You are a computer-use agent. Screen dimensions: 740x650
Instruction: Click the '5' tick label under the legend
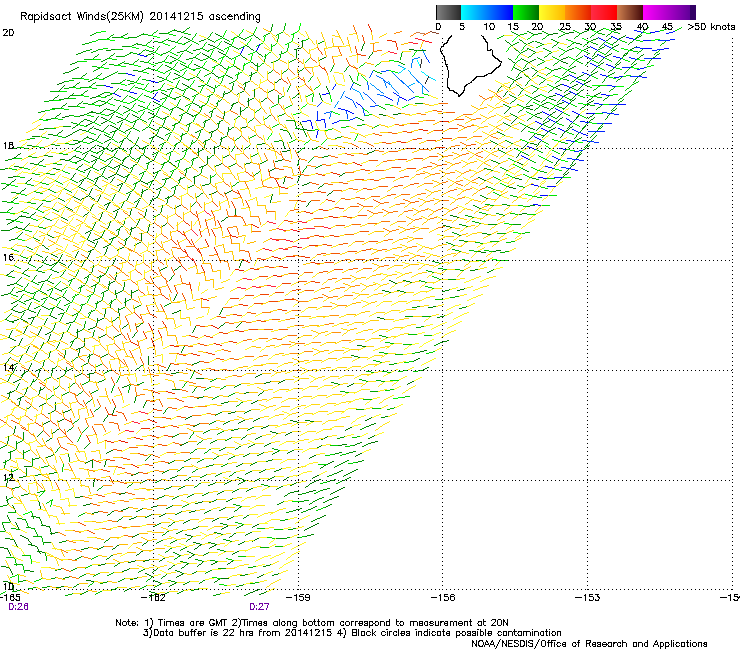pyautogui.click(x=462, y=27)
